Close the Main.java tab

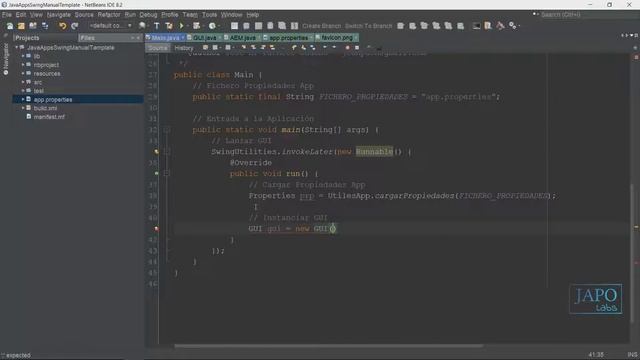point(183,38)
